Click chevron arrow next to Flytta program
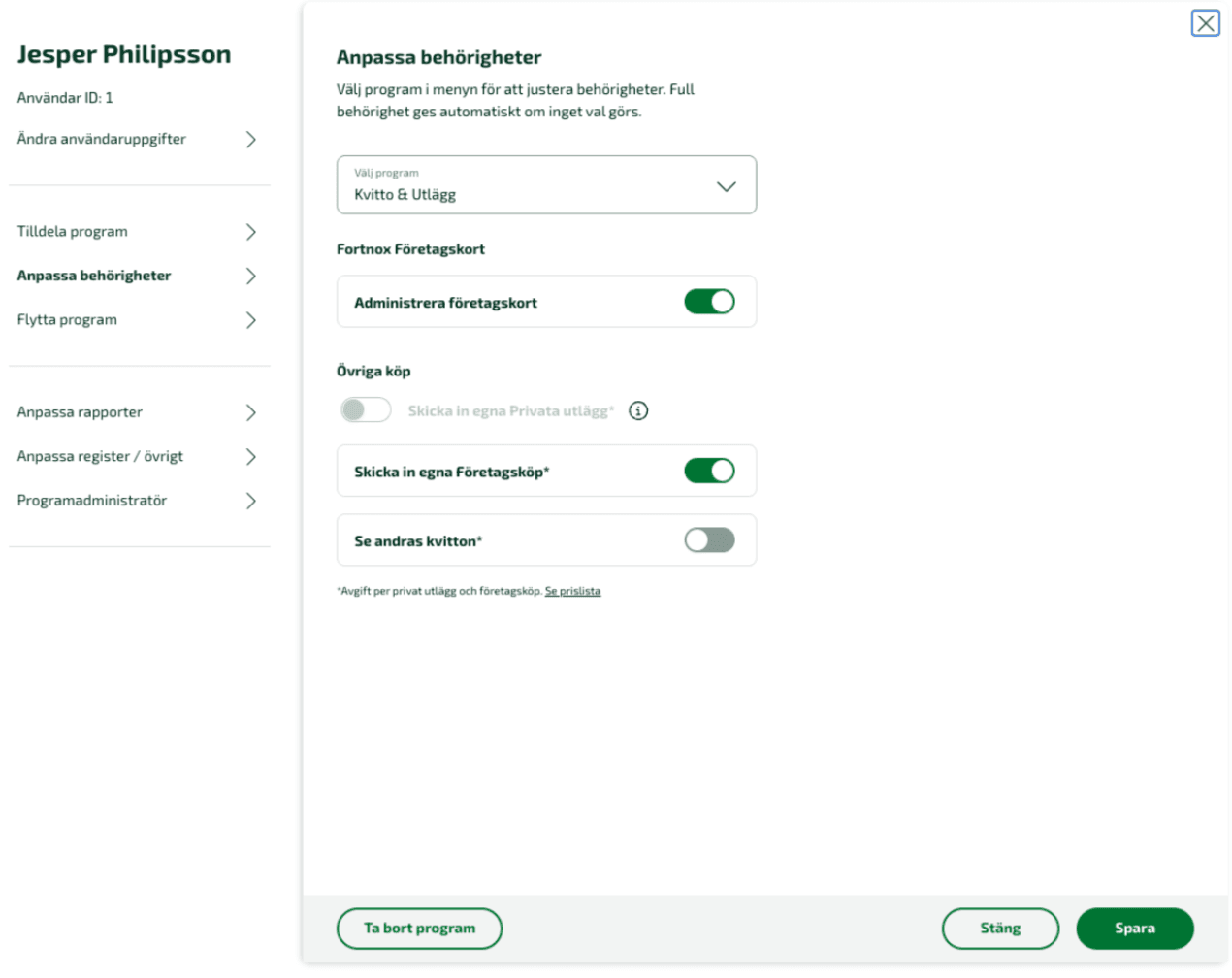Screen dimensions: 1232x978 [x=251, y=320]
